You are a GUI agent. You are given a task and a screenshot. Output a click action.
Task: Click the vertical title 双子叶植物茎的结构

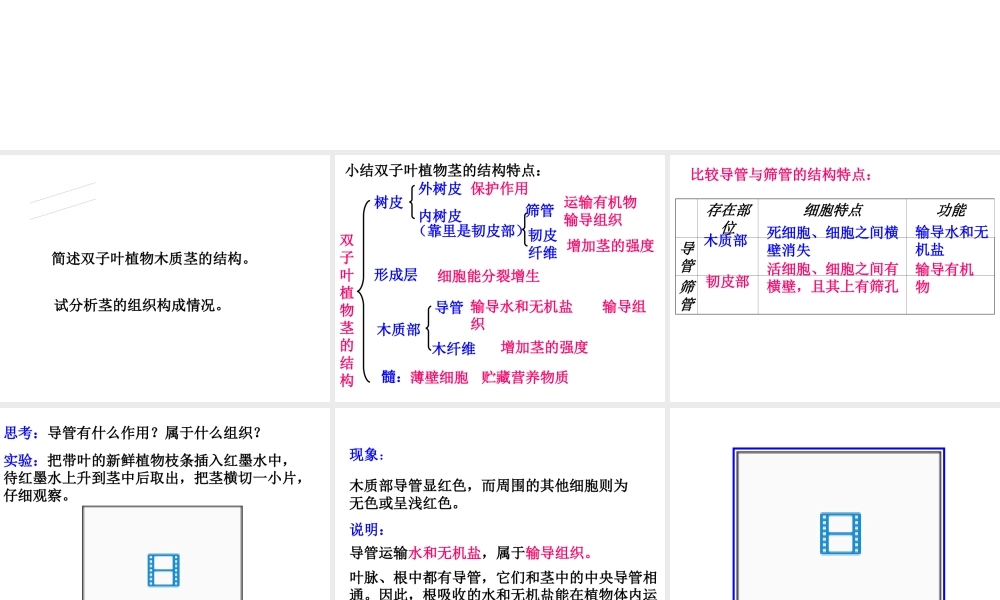[347, 311]
